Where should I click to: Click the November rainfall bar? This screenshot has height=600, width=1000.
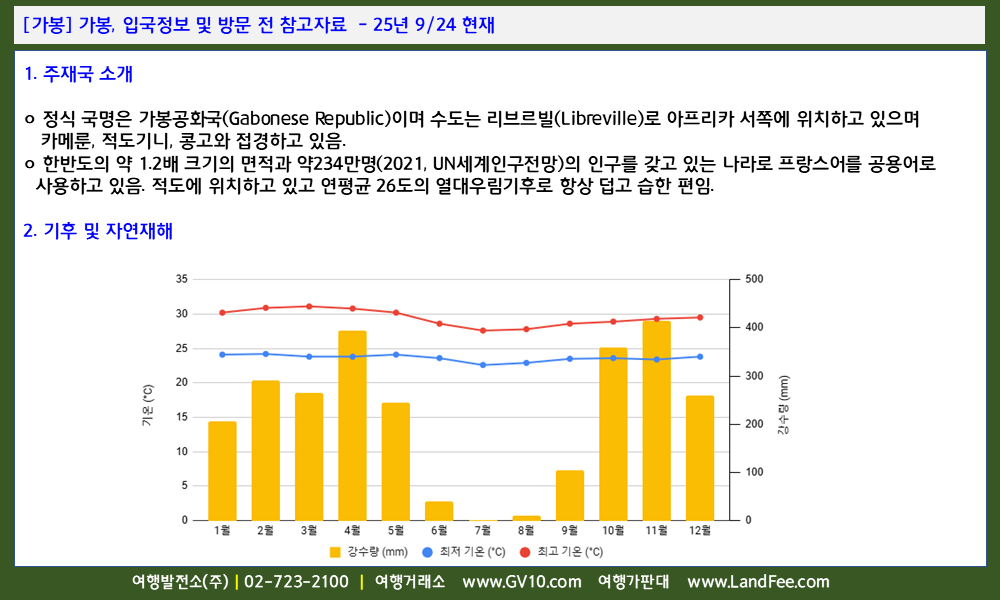tap(656, 420)
